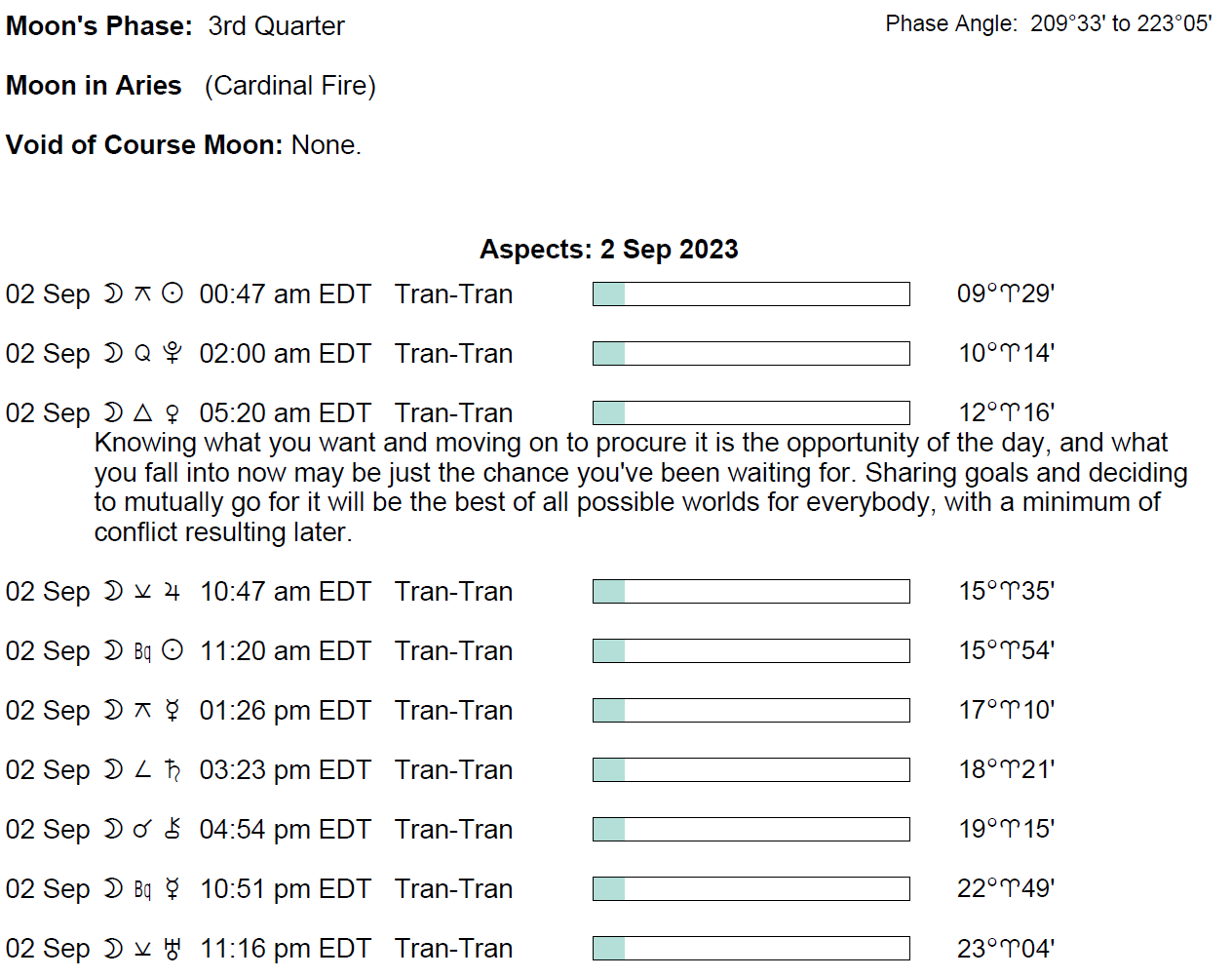
Task: Click the Moon glyph in the 10:51 pm row
Action: [113, 888]
